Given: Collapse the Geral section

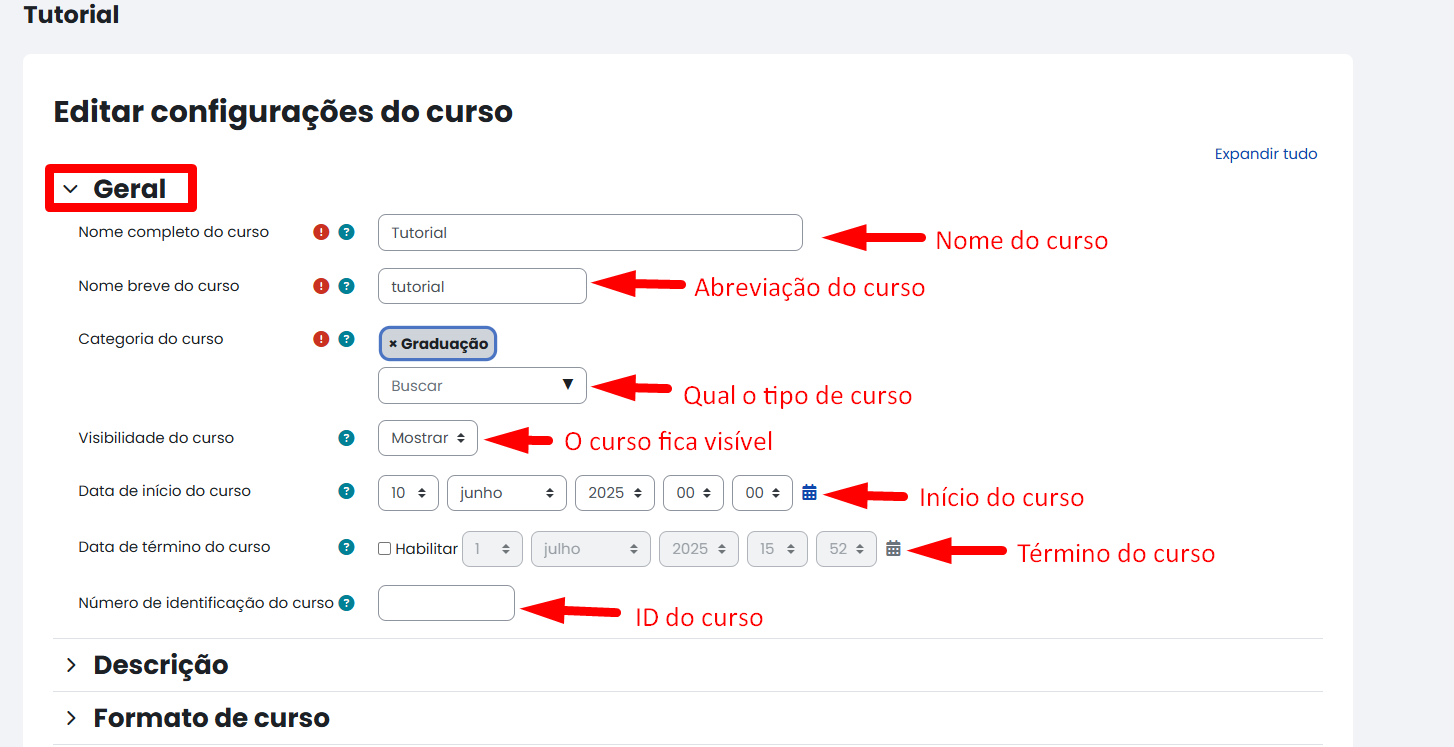Looking at the screenshot, I should point(120,188).
